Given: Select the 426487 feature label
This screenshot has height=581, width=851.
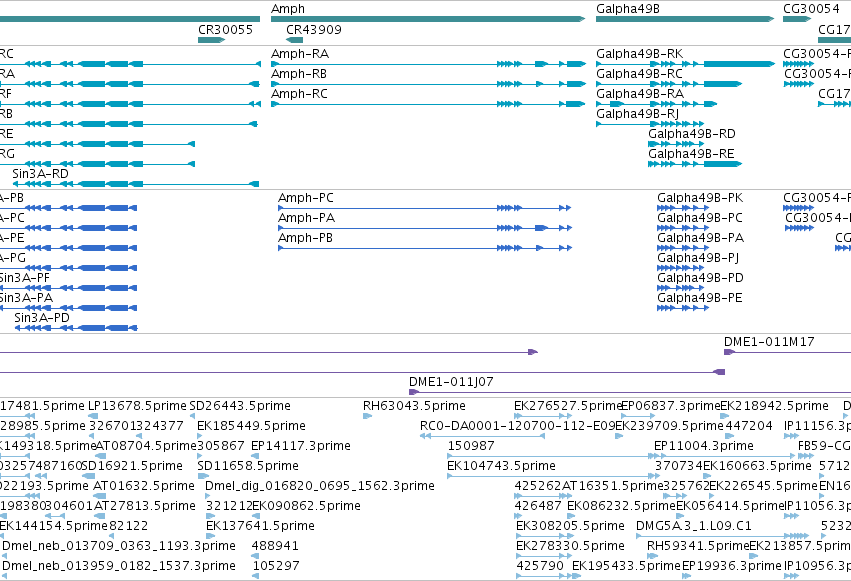Looking at the screenshot, I should tap(537, 506).
